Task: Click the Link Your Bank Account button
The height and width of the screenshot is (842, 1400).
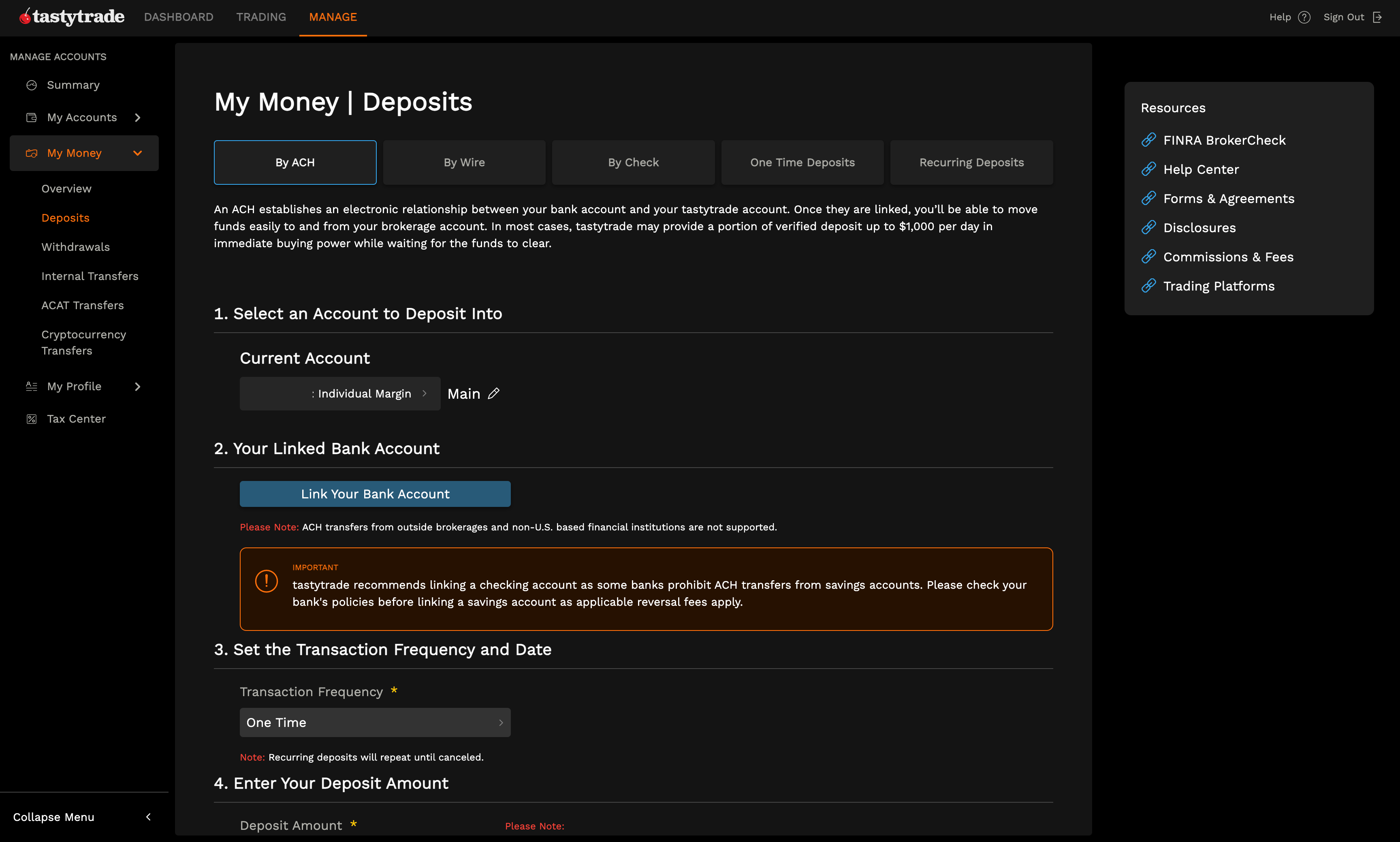Action: click(x=374, y=494)
